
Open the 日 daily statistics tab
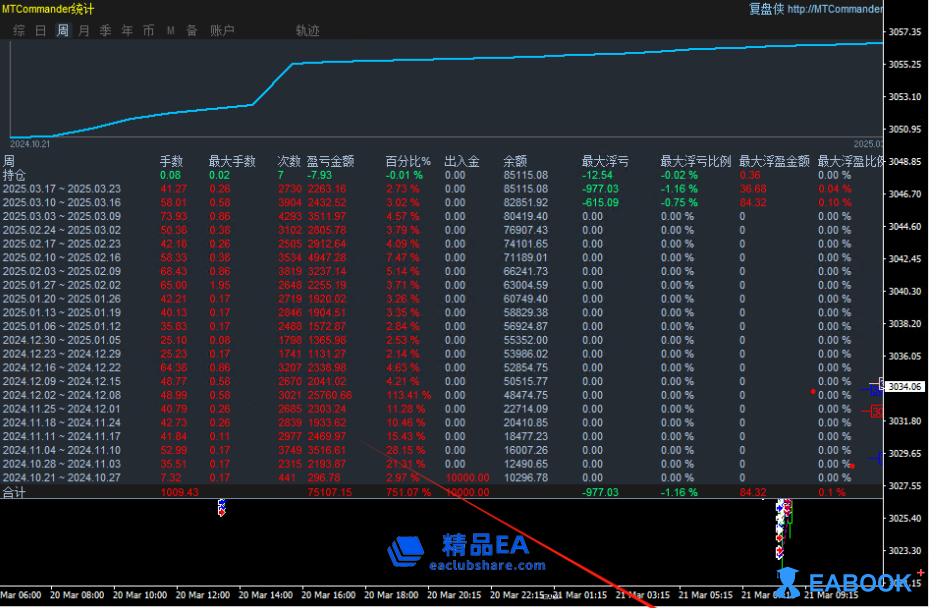(x=41, y=31)
